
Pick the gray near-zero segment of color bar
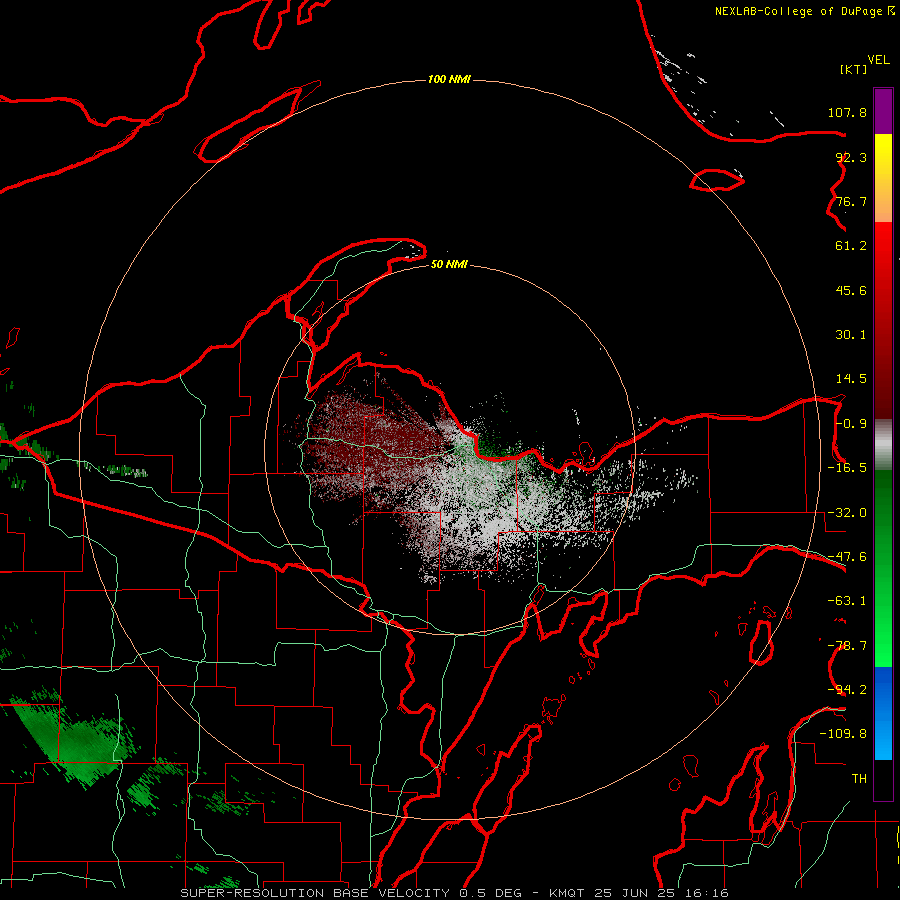click(x=883, y=445)
